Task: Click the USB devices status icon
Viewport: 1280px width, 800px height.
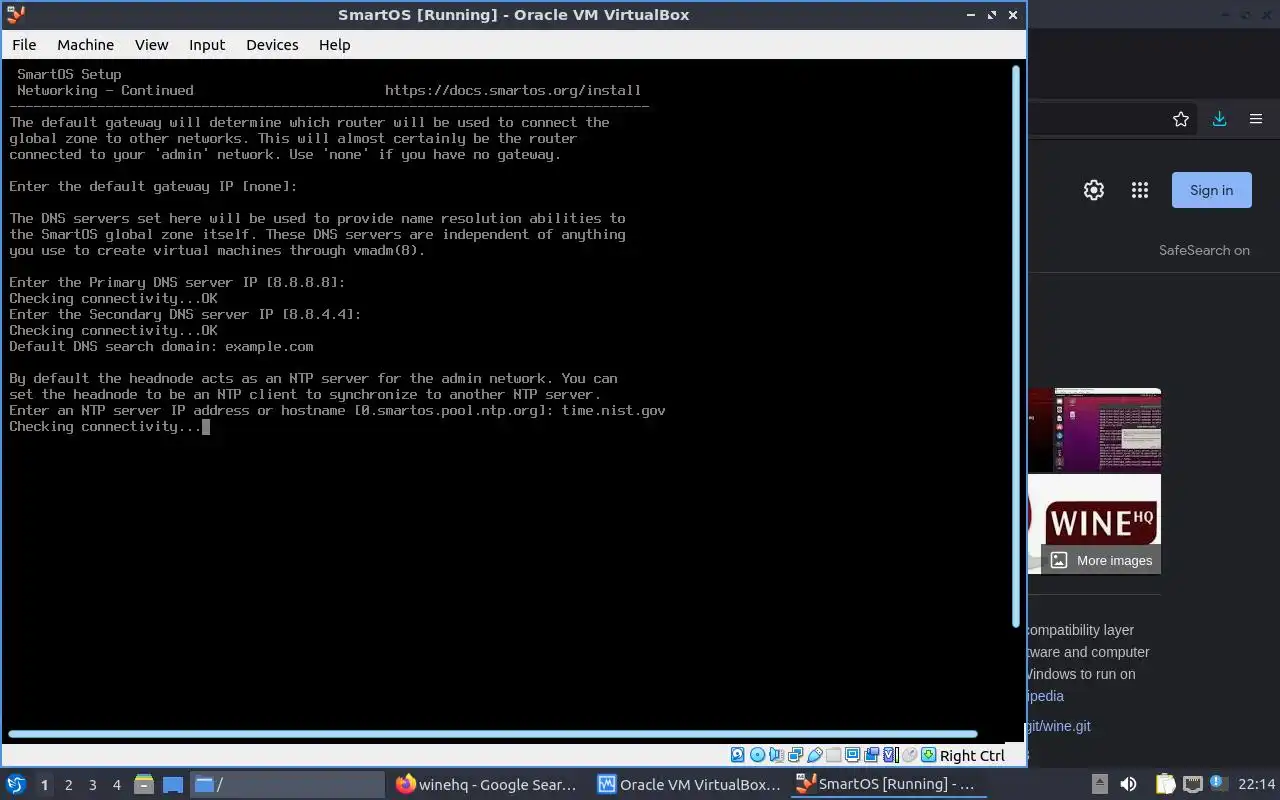Action: point(815,755)
